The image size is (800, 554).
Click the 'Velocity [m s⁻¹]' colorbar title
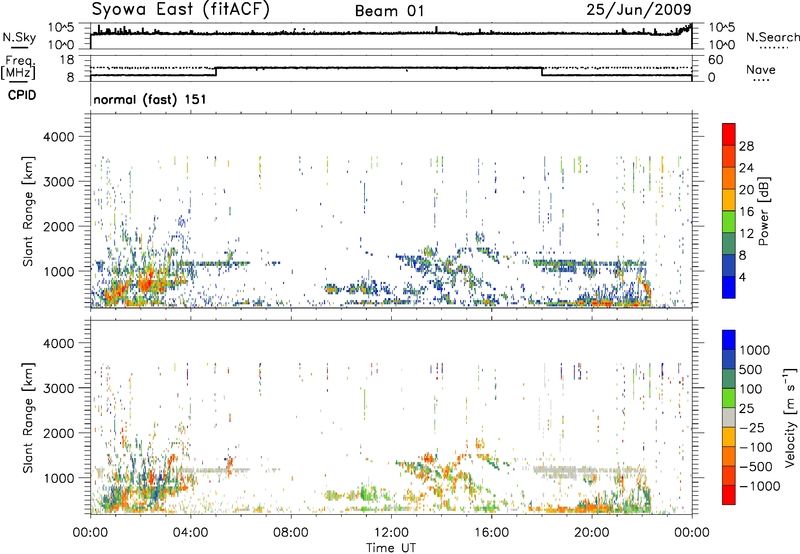click(790, 417)
